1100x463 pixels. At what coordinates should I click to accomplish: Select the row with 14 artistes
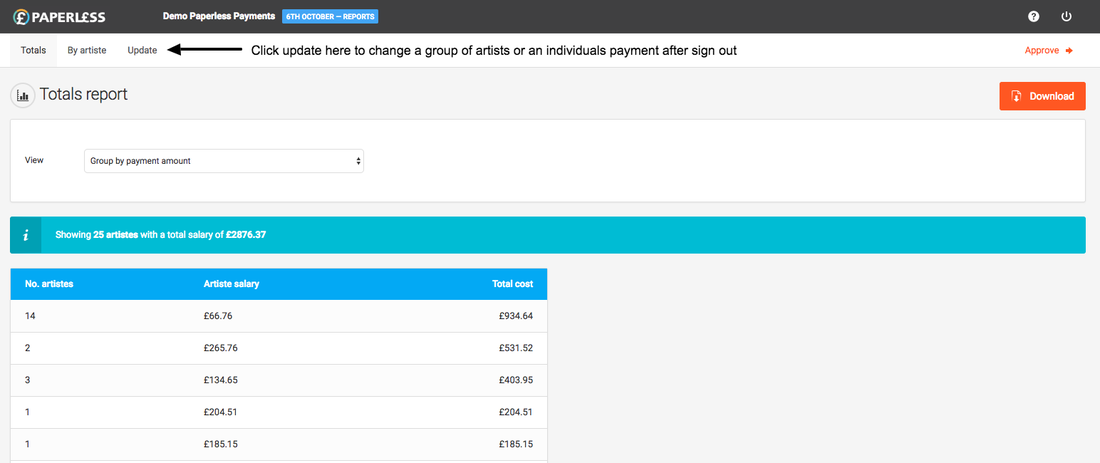click(x=278, y=316)
